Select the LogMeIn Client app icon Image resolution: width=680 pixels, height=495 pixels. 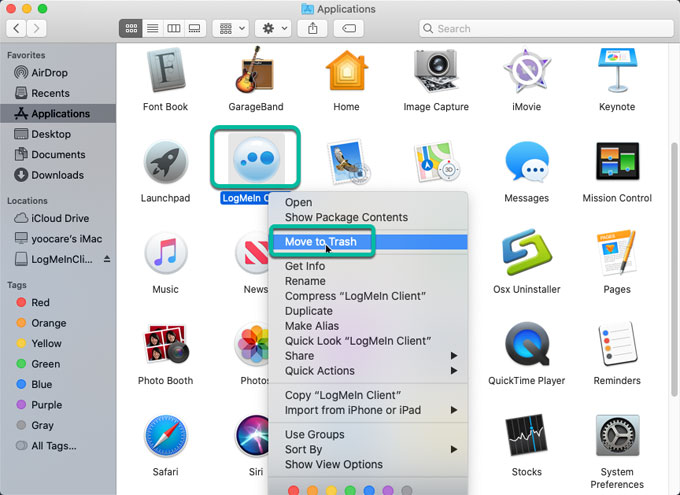[x=256, y=158]
